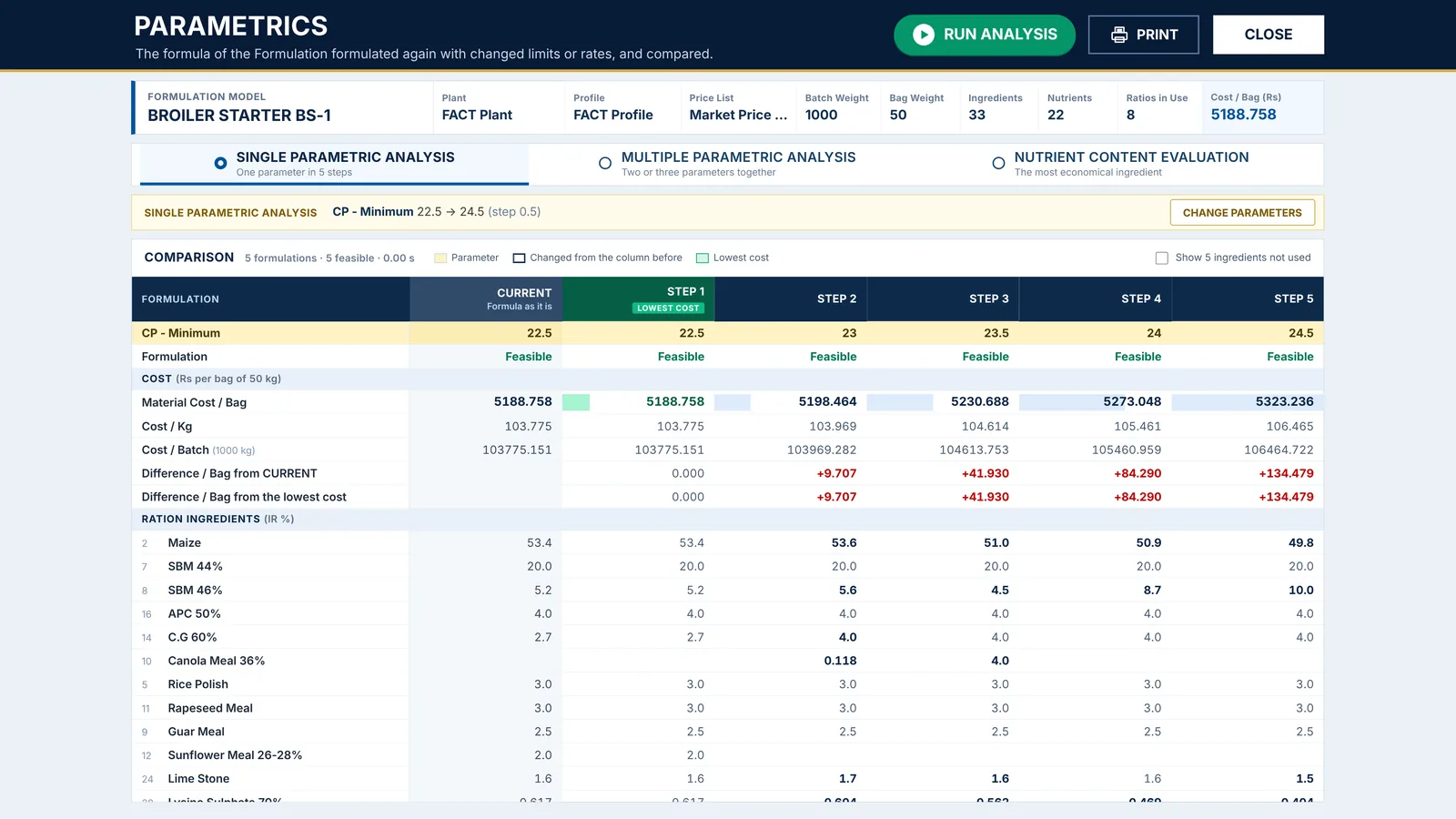Image resolution: width=1456 pixels, height=819 pixels.
Task: Click the yellow Parameter legend swatch
Action: click(x=440, y=258)
